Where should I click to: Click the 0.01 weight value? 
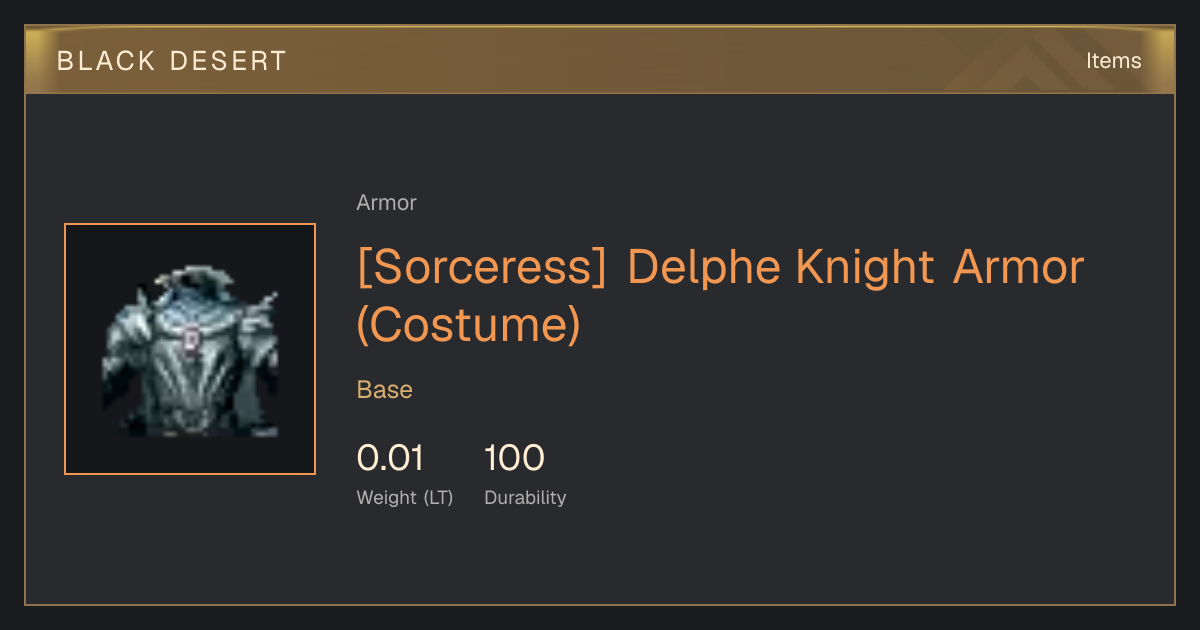[390, 458]
